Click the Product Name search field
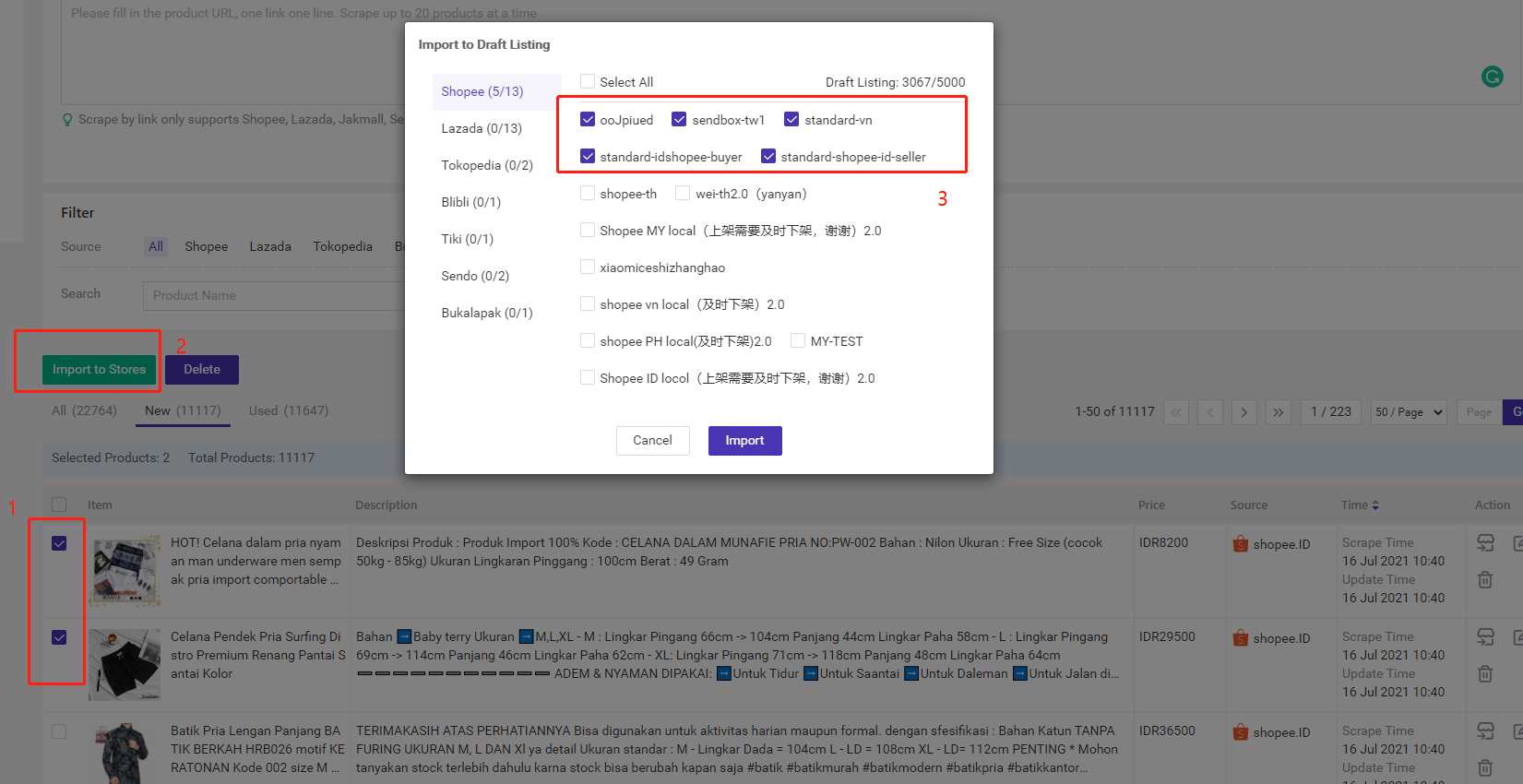 pos(274,296)
